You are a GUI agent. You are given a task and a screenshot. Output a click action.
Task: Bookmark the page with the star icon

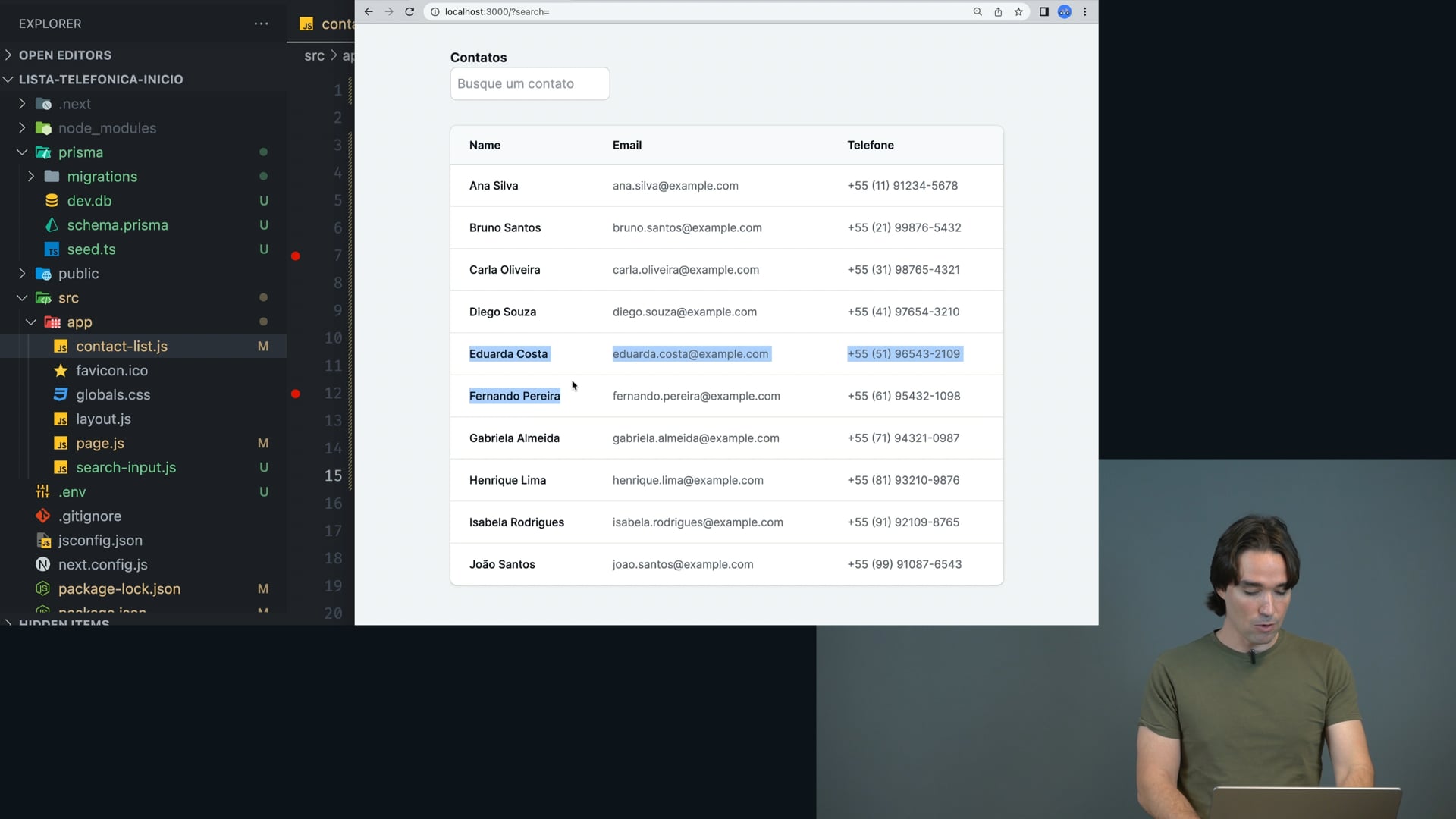click(1018, 11)
